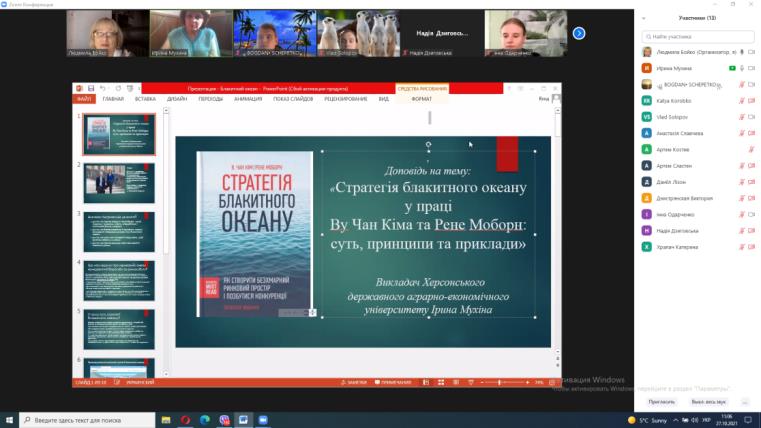Open the ФОРМАТ drawing tools tab
The width and height of the screenshot is (761, 428).
pyautogui.click(x=421, y=99)
